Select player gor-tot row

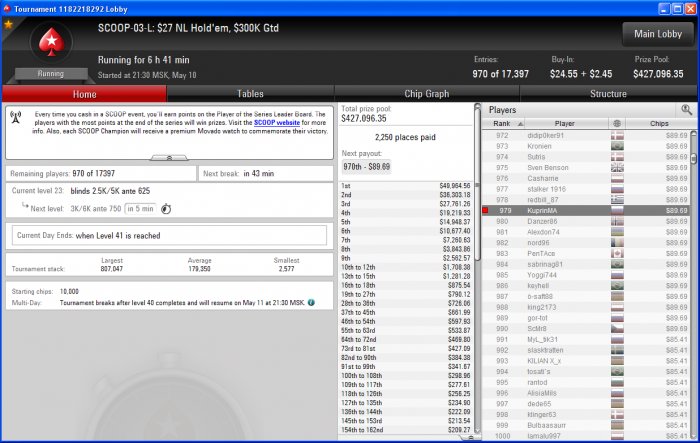586,318
